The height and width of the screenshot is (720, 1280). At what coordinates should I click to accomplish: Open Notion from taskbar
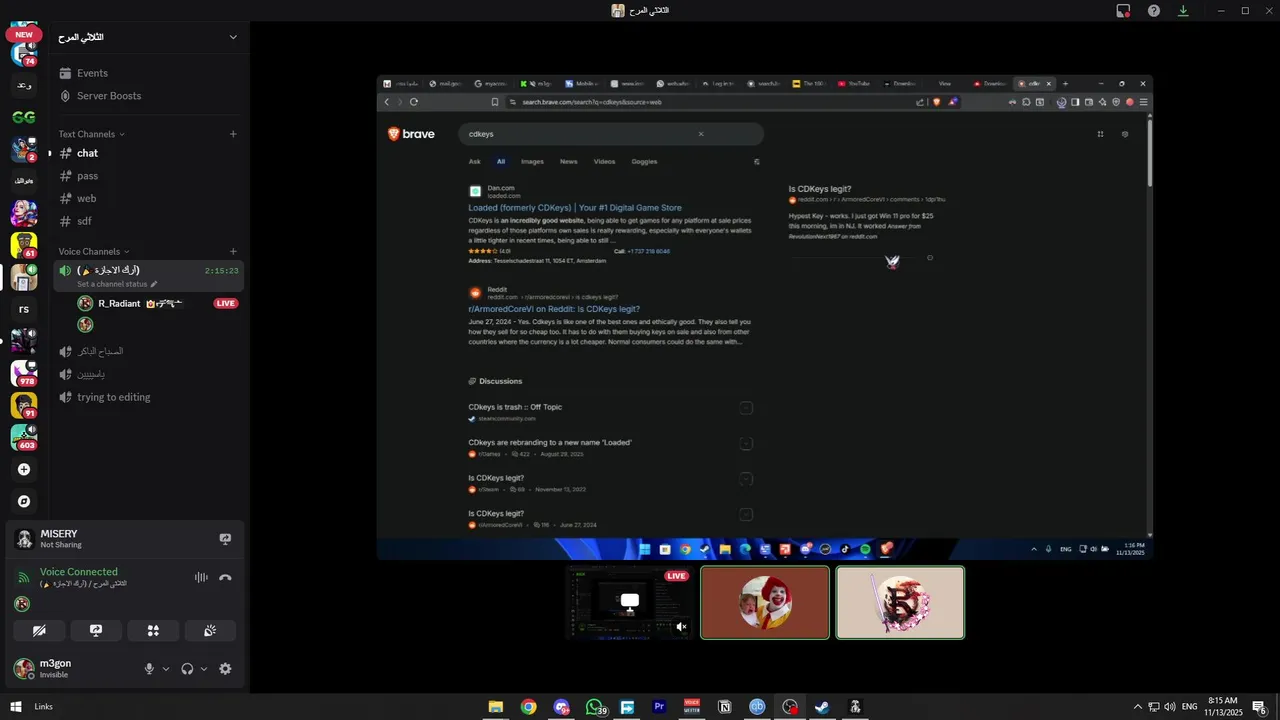[724, 707]
